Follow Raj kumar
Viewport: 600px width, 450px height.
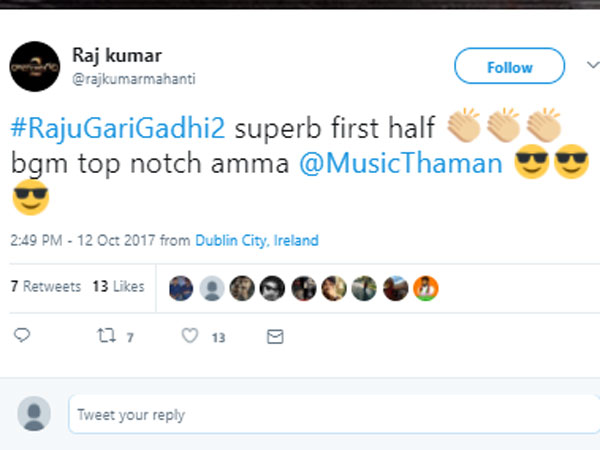click(509, 67)
